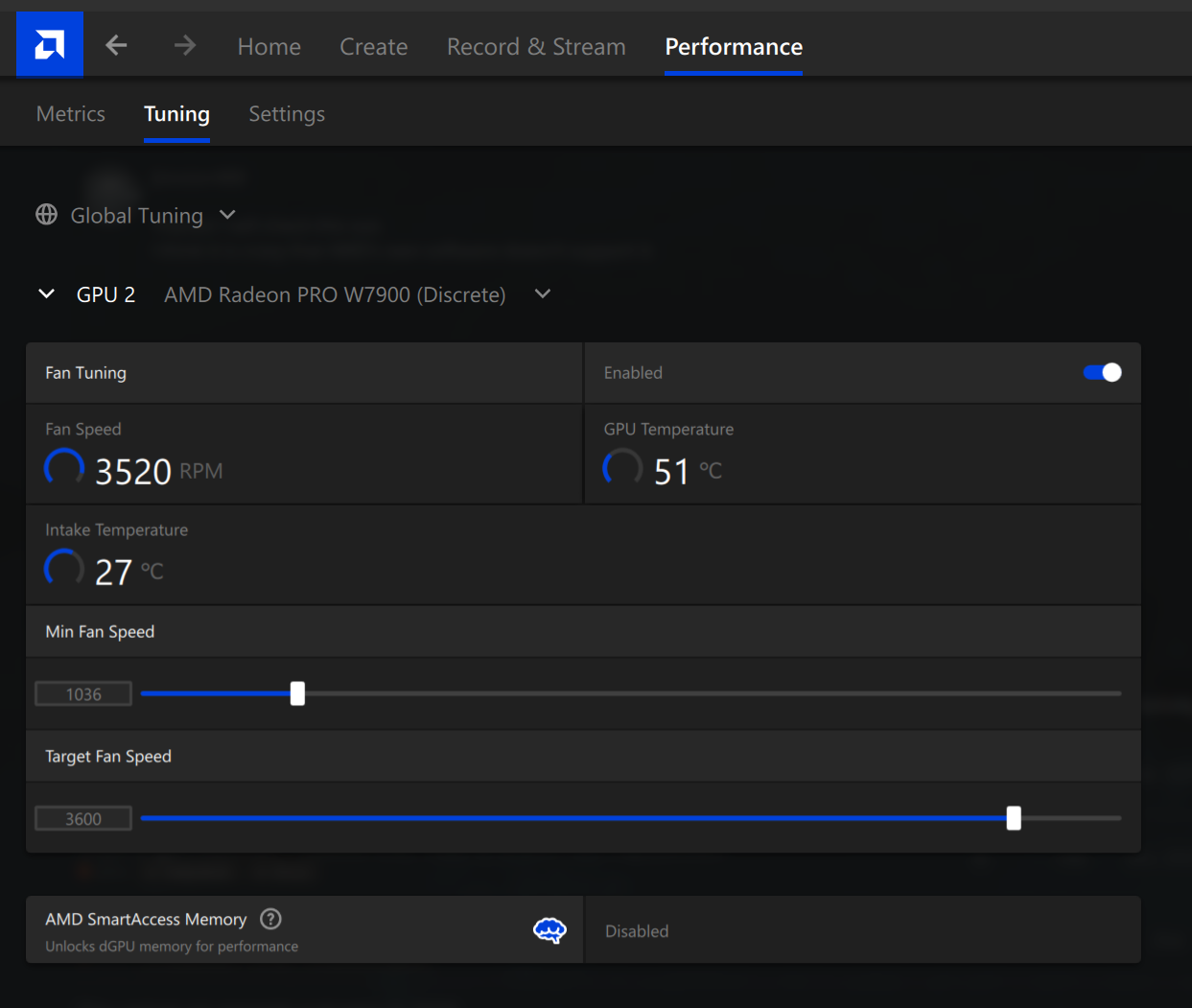Click the SmartAccess Memory brain icon
The height and width of the screenshot is (1008, 1192).
click(x=549, y=930)
